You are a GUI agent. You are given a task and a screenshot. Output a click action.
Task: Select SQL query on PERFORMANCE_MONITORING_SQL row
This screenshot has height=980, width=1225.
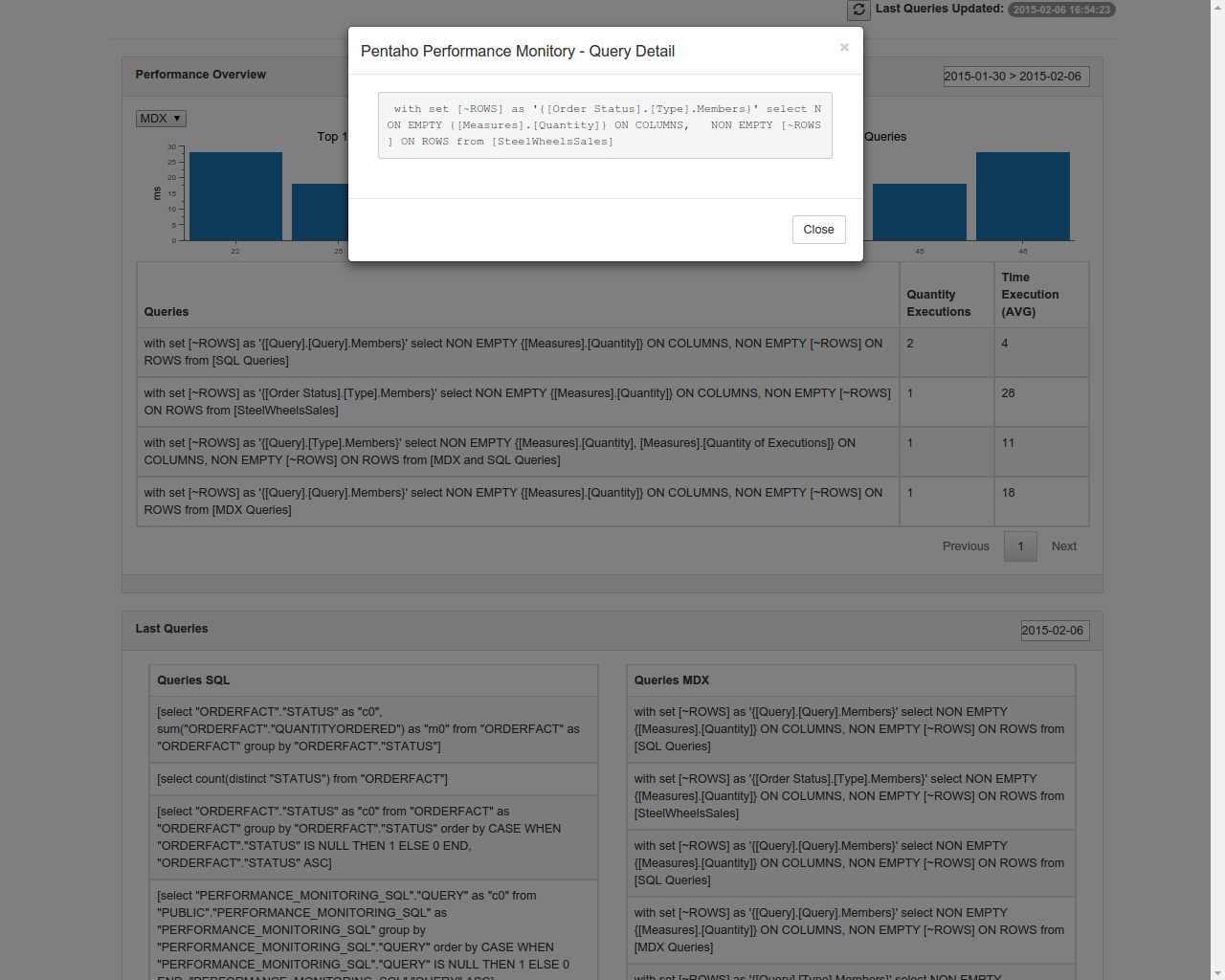click(373, 930)
